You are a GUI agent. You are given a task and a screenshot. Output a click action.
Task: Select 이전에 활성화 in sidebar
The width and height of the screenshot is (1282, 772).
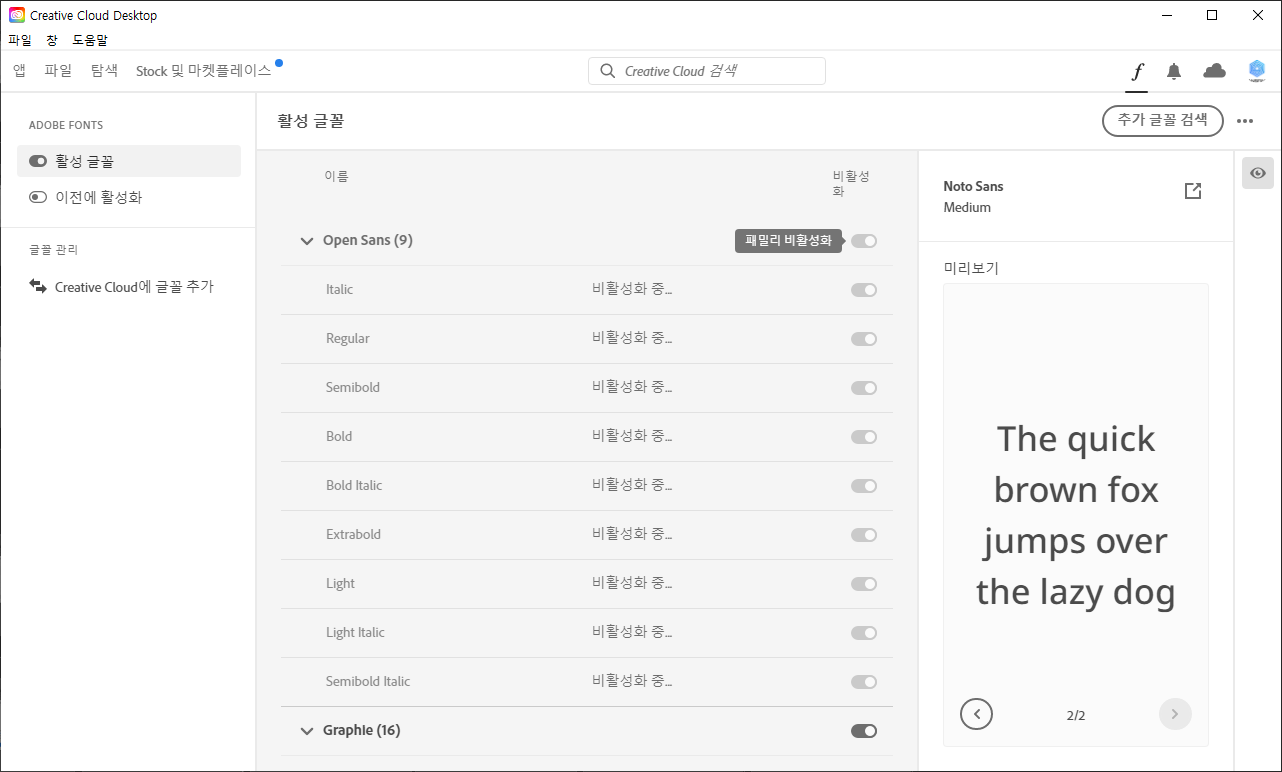(x=129, y=197)
